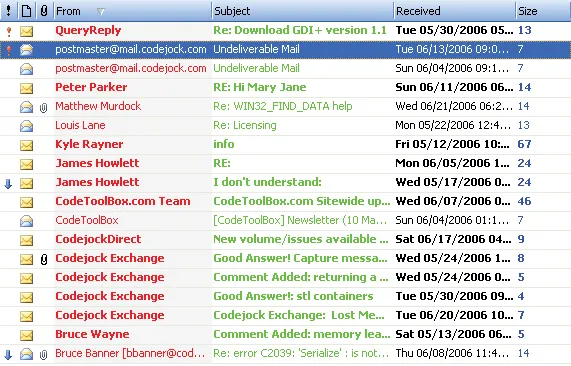571x366 pixels.
Task: Click unread envelope icon for Peter Parker message
Action: (26, 88)
